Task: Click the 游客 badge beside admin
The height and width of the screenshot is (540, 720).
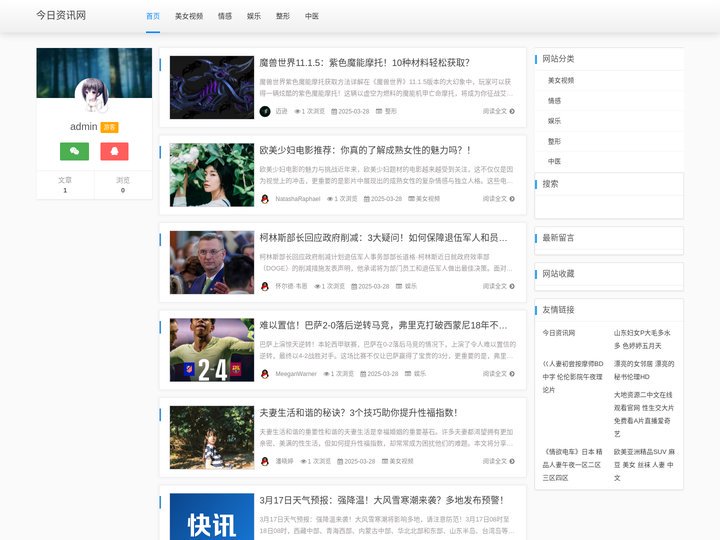Action: pyautogui.click(x=109, y=127)
